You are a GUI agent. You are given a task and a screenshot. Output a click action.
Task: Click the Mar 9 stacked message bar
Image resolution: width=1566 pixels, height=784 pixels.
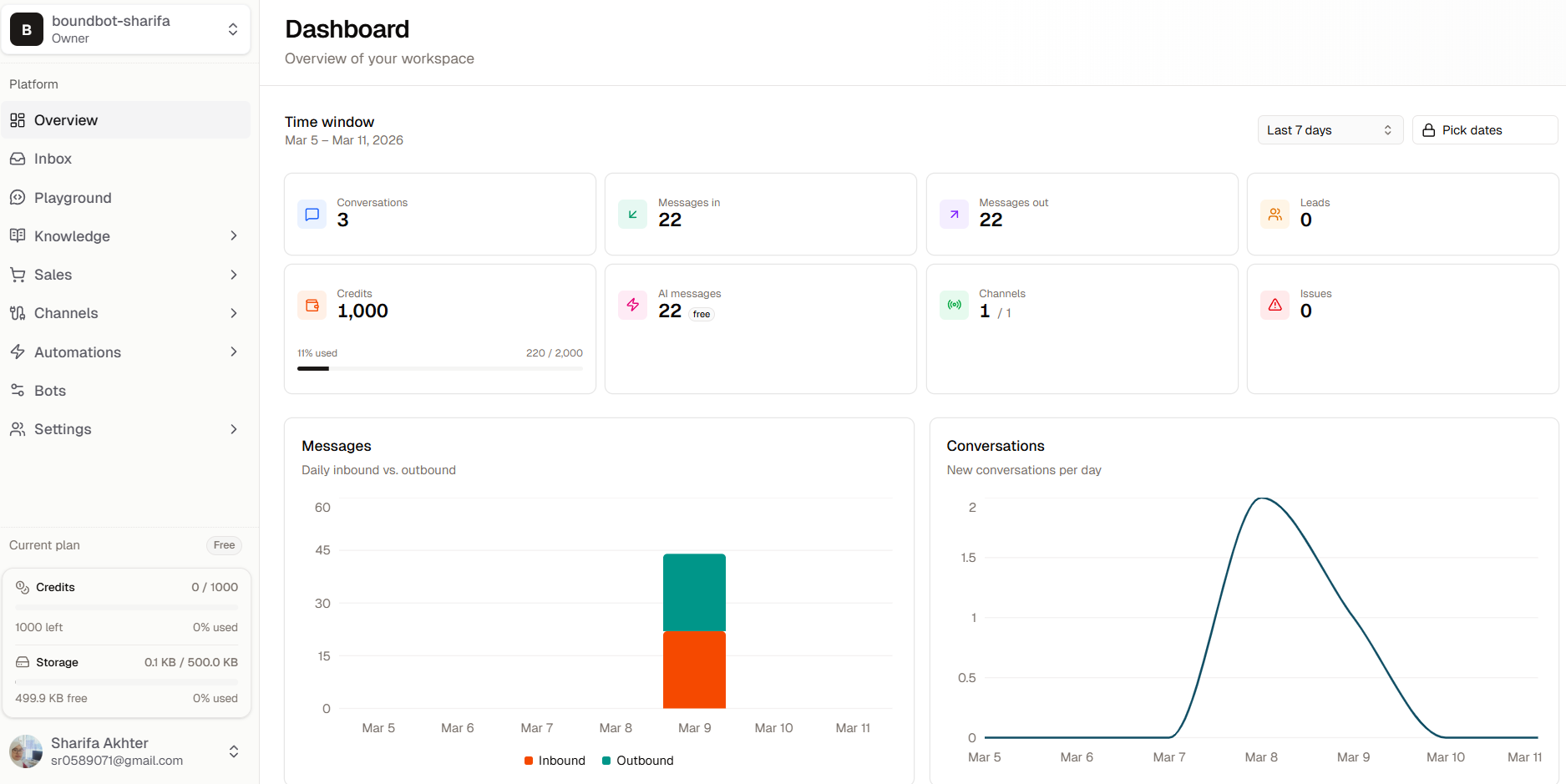point(694,631)
